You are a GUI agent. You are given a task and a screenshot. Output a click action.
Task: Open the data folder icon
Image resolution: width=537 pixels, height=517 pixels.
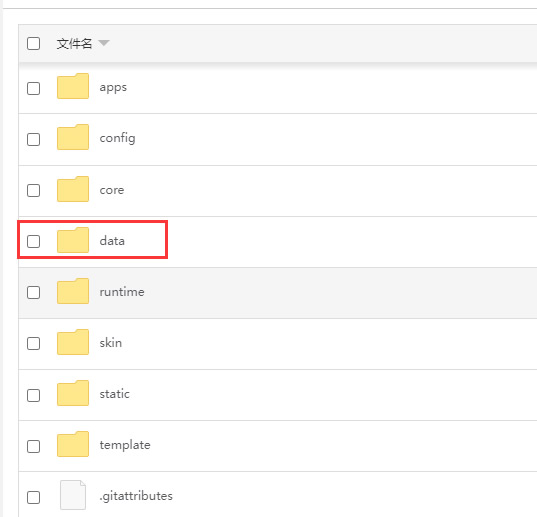73,240
